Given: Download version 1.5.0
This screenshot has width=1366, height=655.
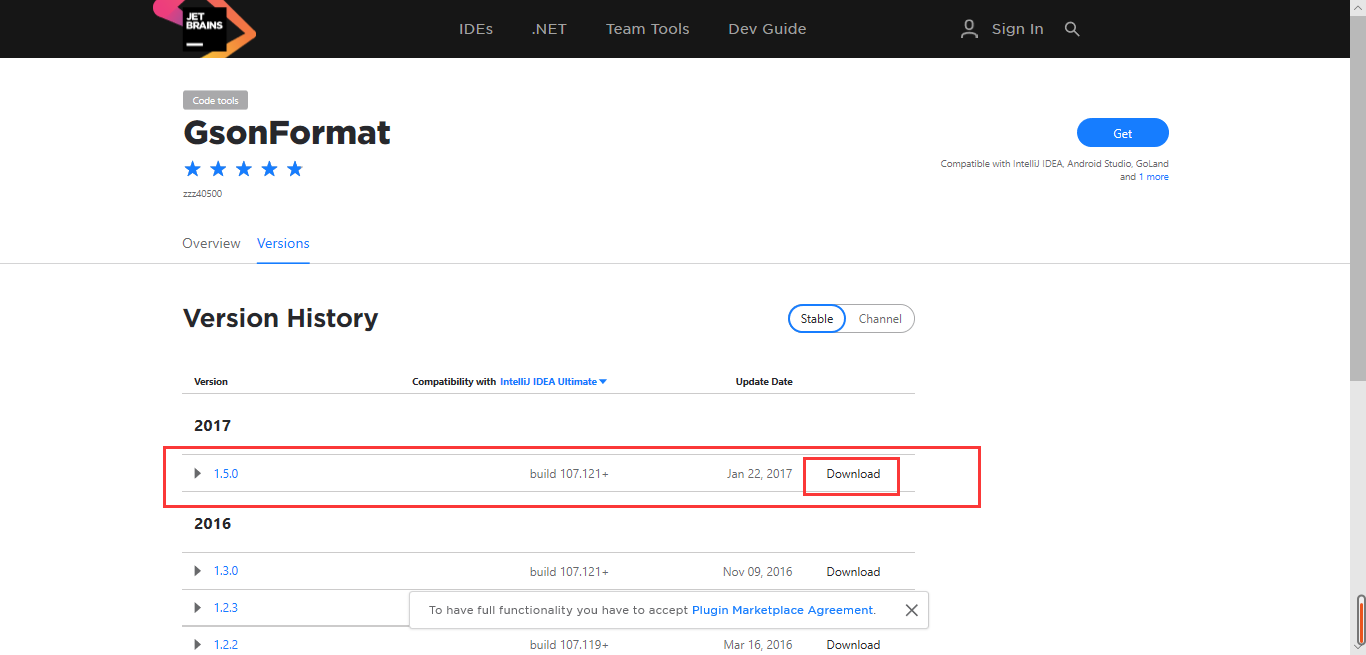Looking at the screenshot, I should 853,474.
